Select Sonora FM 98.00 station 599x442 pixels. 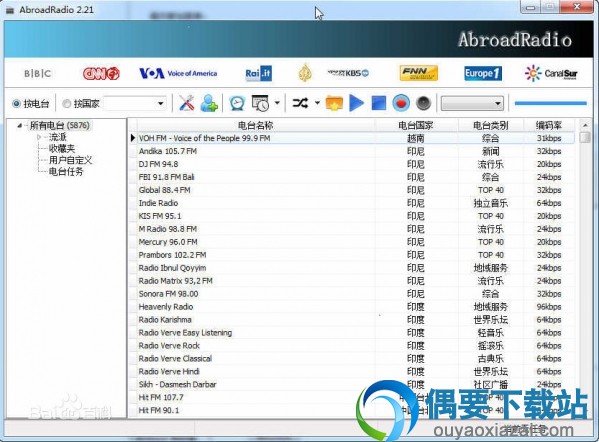pyautogui.click(x=355, y=294)
